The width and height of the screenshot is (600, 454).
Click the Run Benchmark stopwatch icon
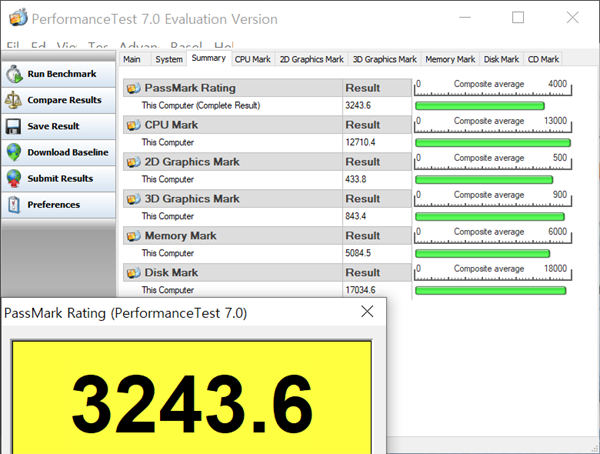pos(14,74)
